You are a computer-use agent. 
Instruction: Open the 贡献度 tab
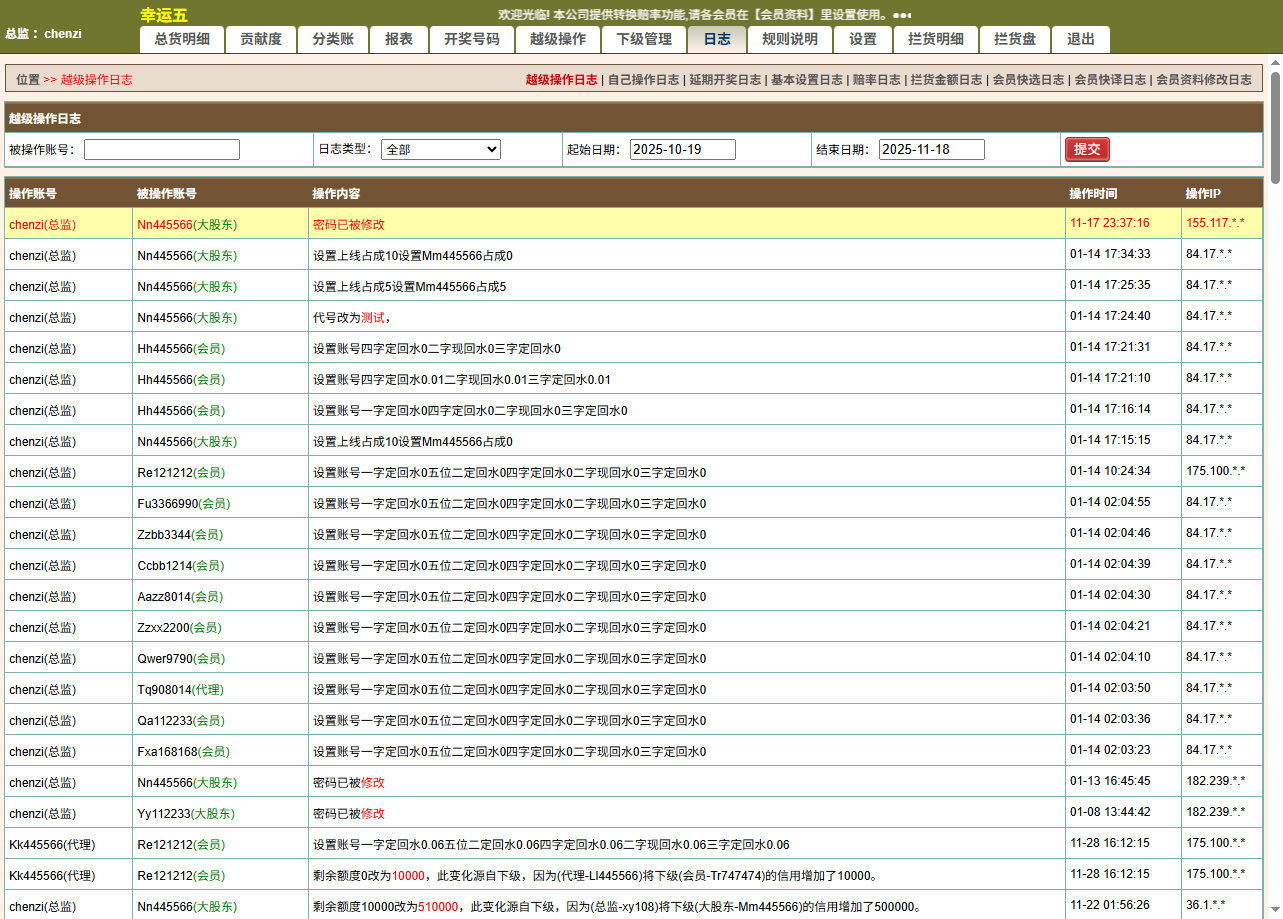pyautogui.click(x=260, y=40)
